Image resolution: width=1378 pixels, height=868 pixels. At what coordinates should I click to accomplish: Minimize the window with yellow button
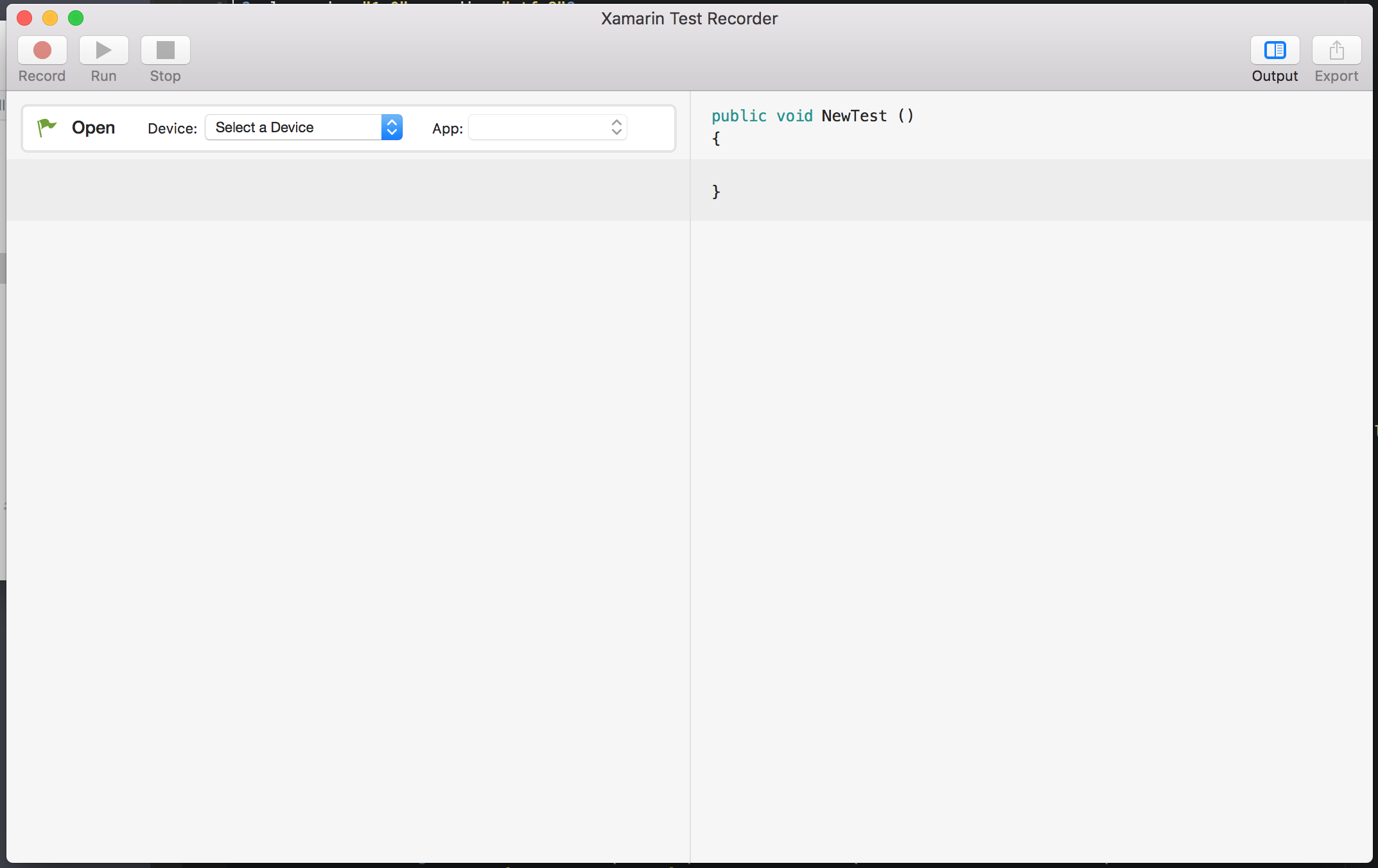50,18
